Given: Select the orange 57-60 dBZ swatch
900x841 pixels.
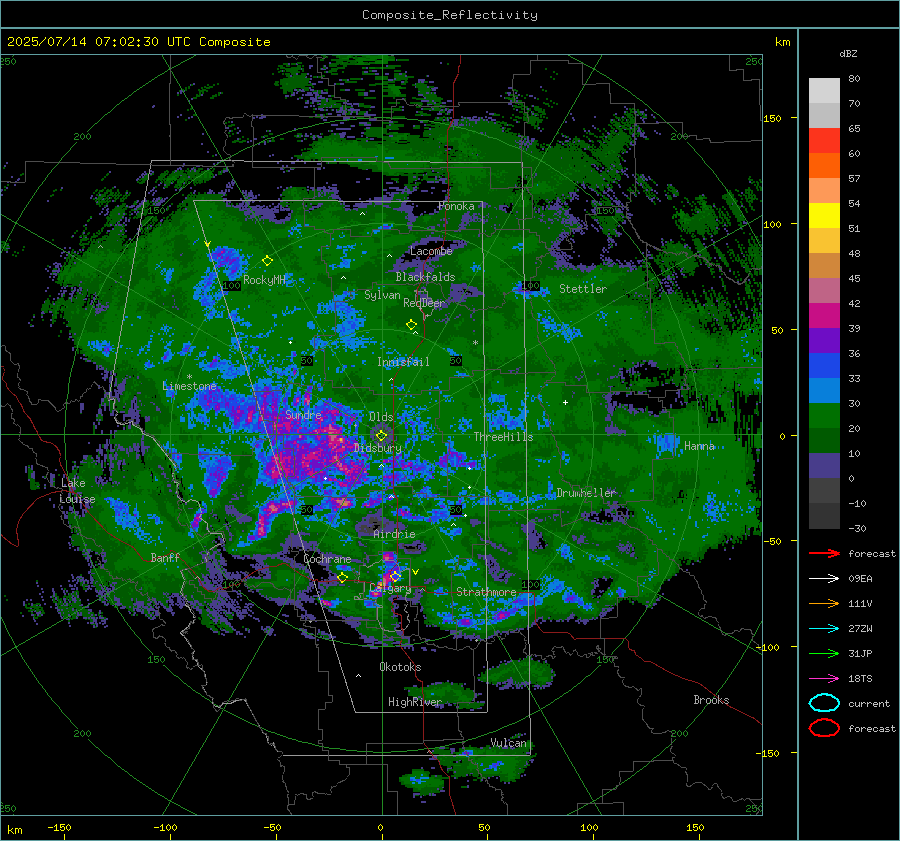Looking at the screenshot, I should tap(824, 166).
